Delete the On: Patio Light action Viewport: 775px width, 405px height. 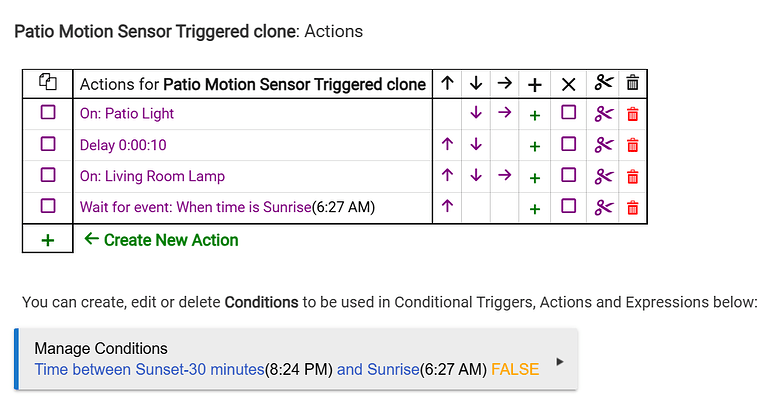point(631,114)
